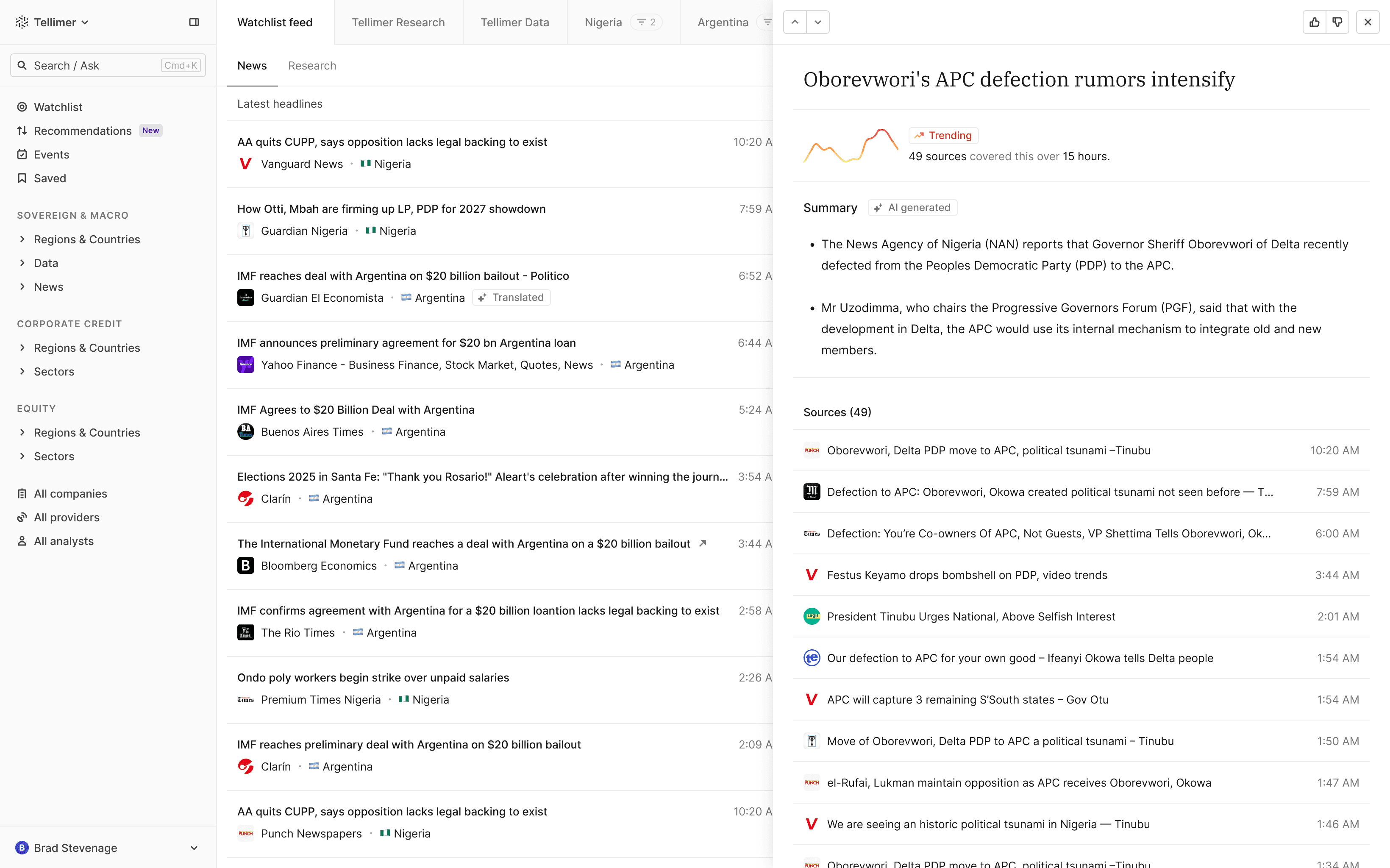Go to next story with down arrow
This screenshot has height=868, width=1390.
(818, 22)
